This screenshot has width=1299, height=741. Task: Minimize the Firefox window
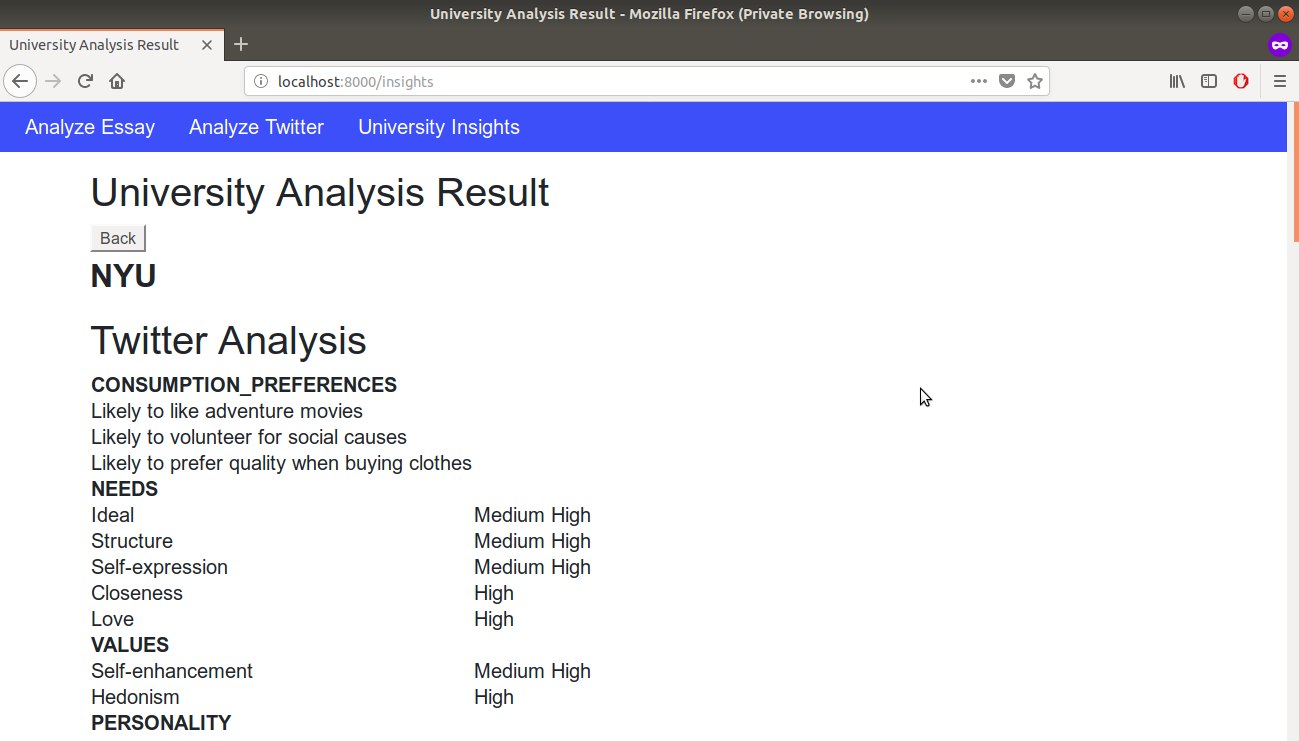[x=1246, y=14]
